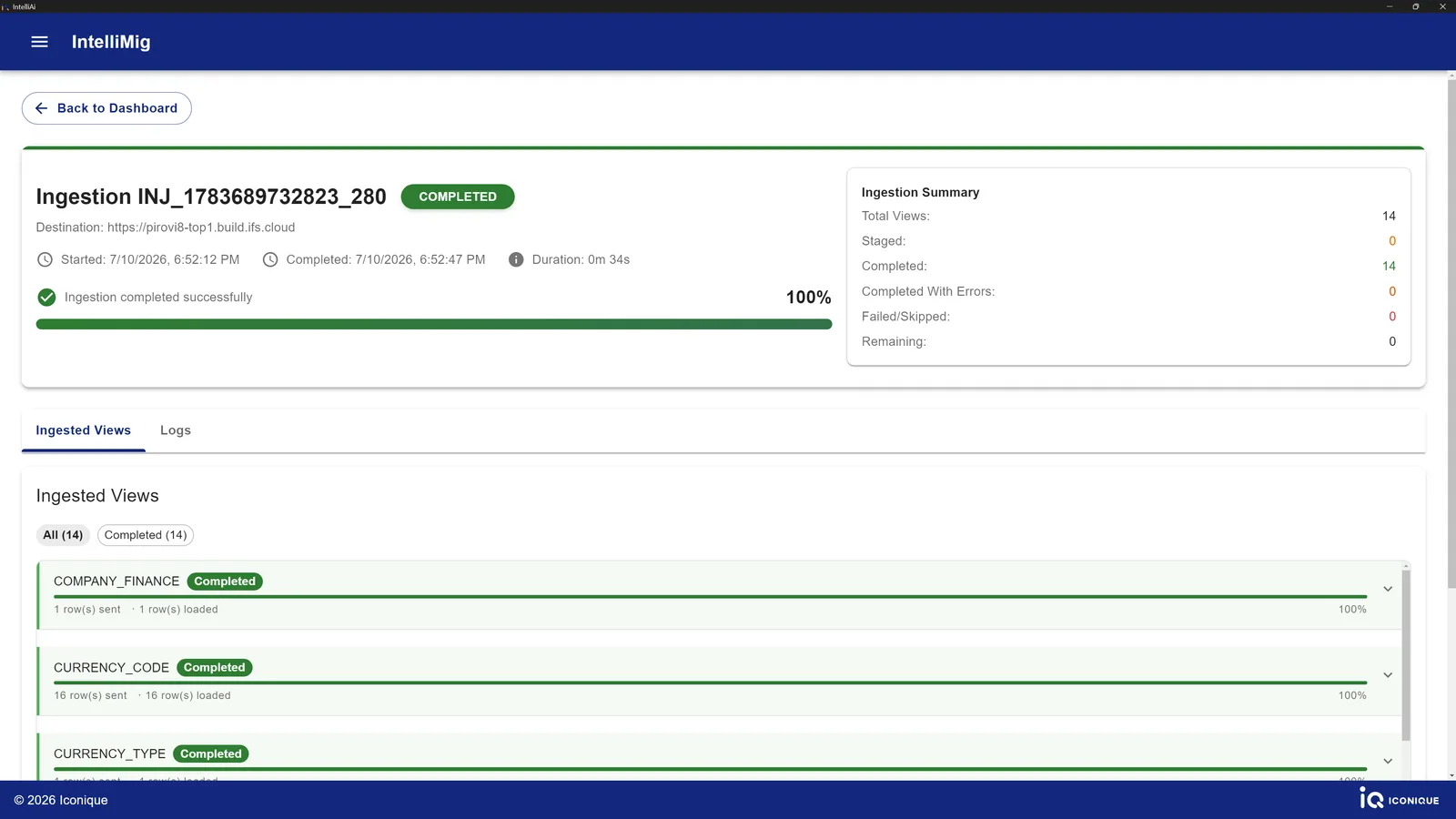
Task: Click the IntelliMig app title
Action: click(x=111, y=42)
